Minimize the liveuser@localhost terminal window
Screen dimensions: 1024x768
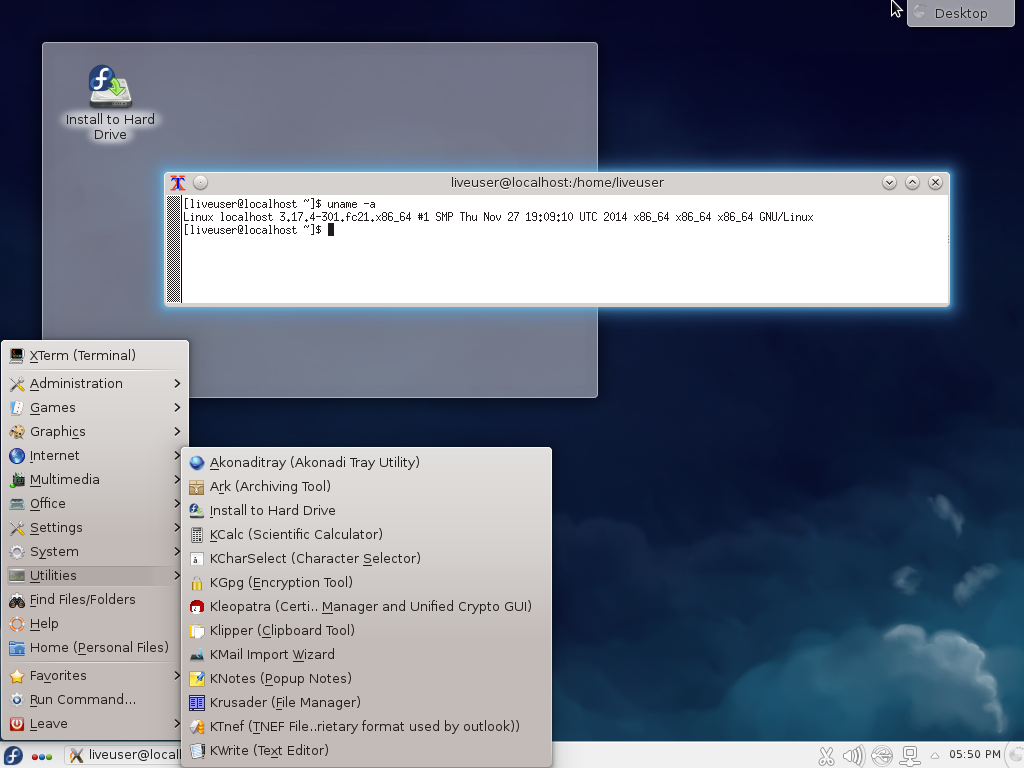[x=889, y=183]
